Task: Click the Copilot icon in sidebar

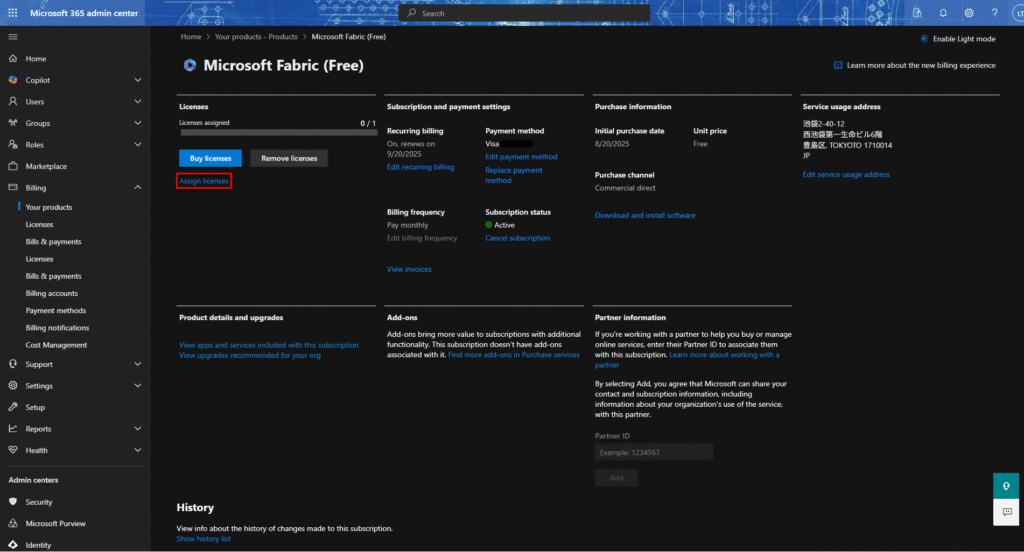Action: click(x=13, y=80)
